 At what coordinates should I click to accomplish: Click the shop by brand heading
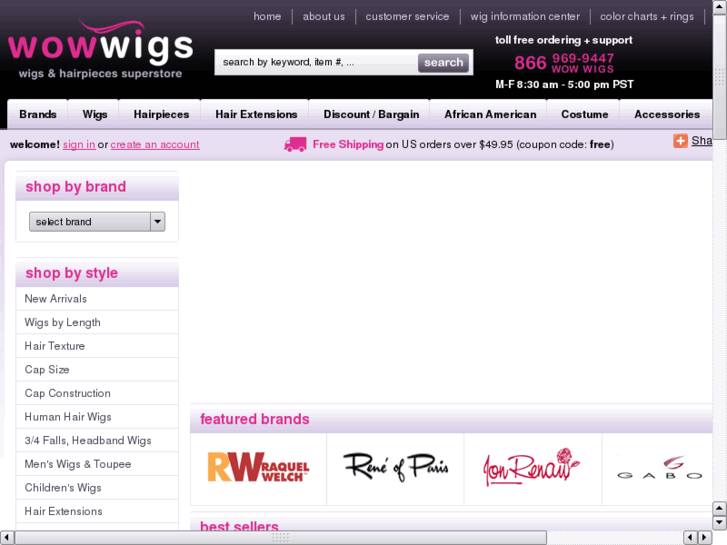[x=76, y=186]
